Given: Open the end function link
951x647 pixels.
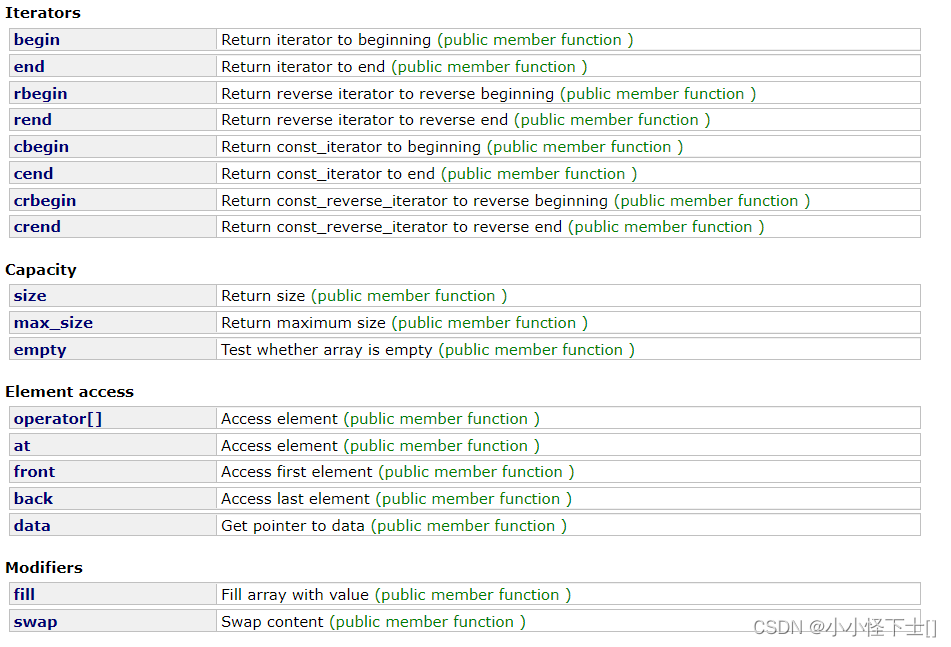Looking at the screenshot, I should [x=29, y=67].
